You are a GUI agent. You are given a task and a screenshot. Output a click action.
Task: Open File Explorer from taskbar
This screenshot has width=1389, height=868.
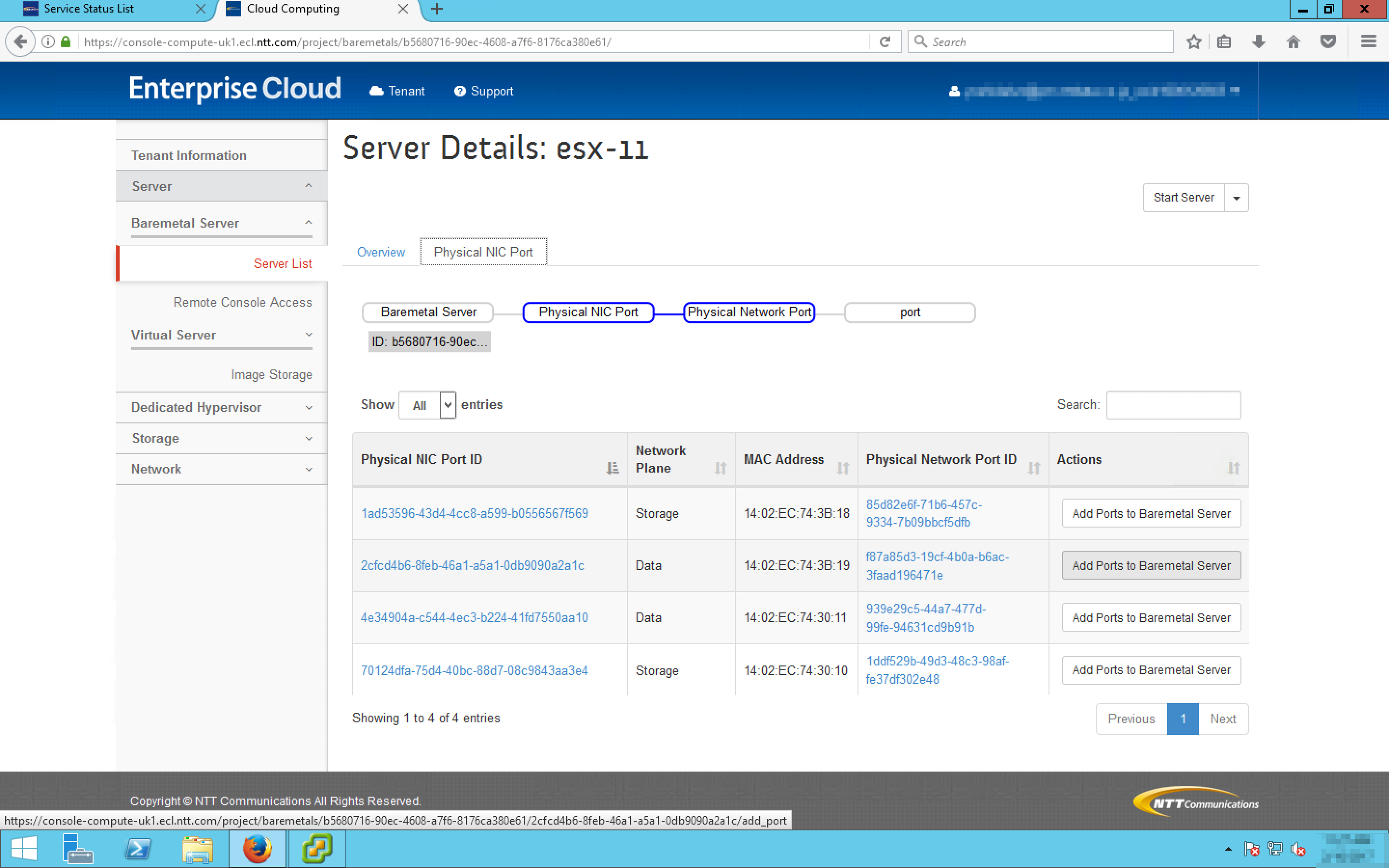[x=198, y=849]
